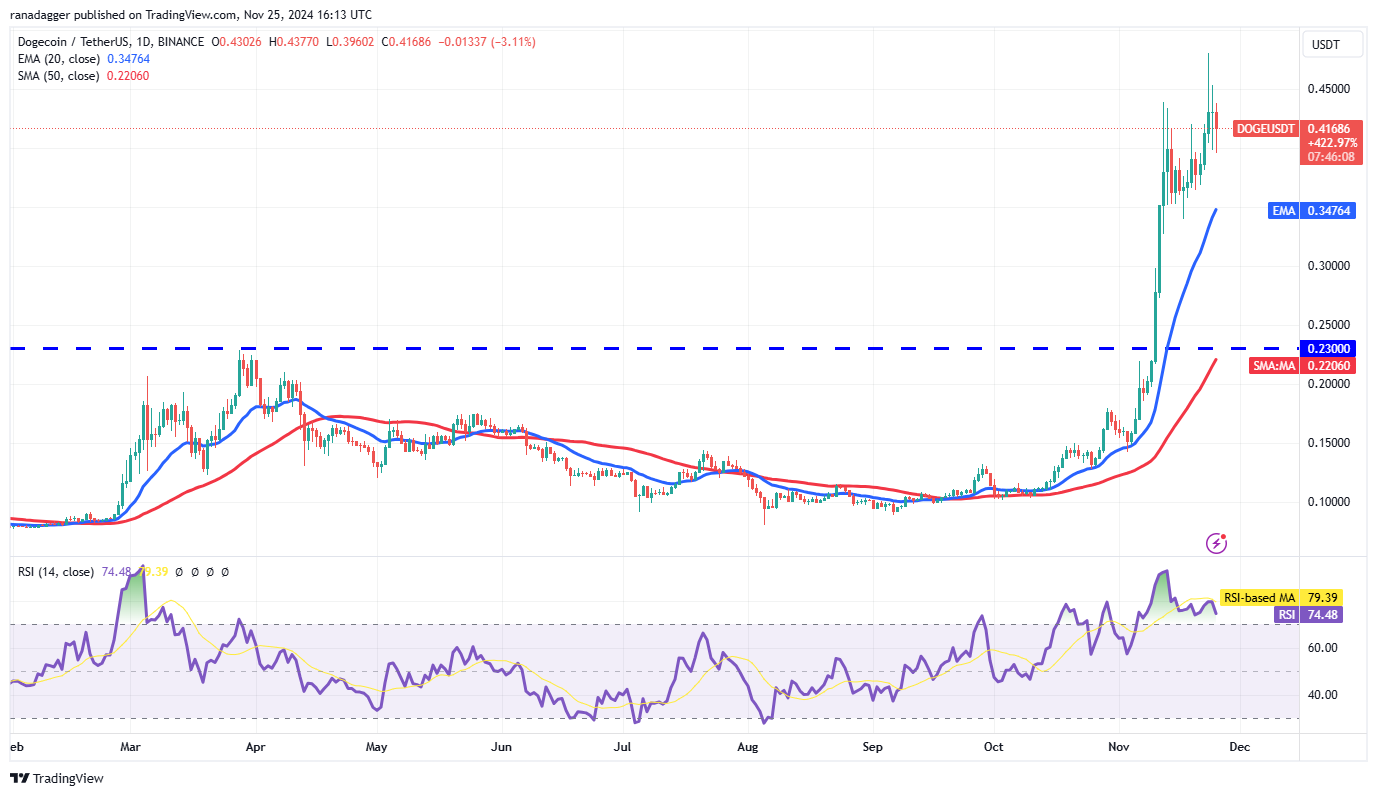Click the 'ranadagger published on TradingView.com' header text
The width and height of the screenshot is (1377, 796).
pyautogui.click(x=124, y=15)
